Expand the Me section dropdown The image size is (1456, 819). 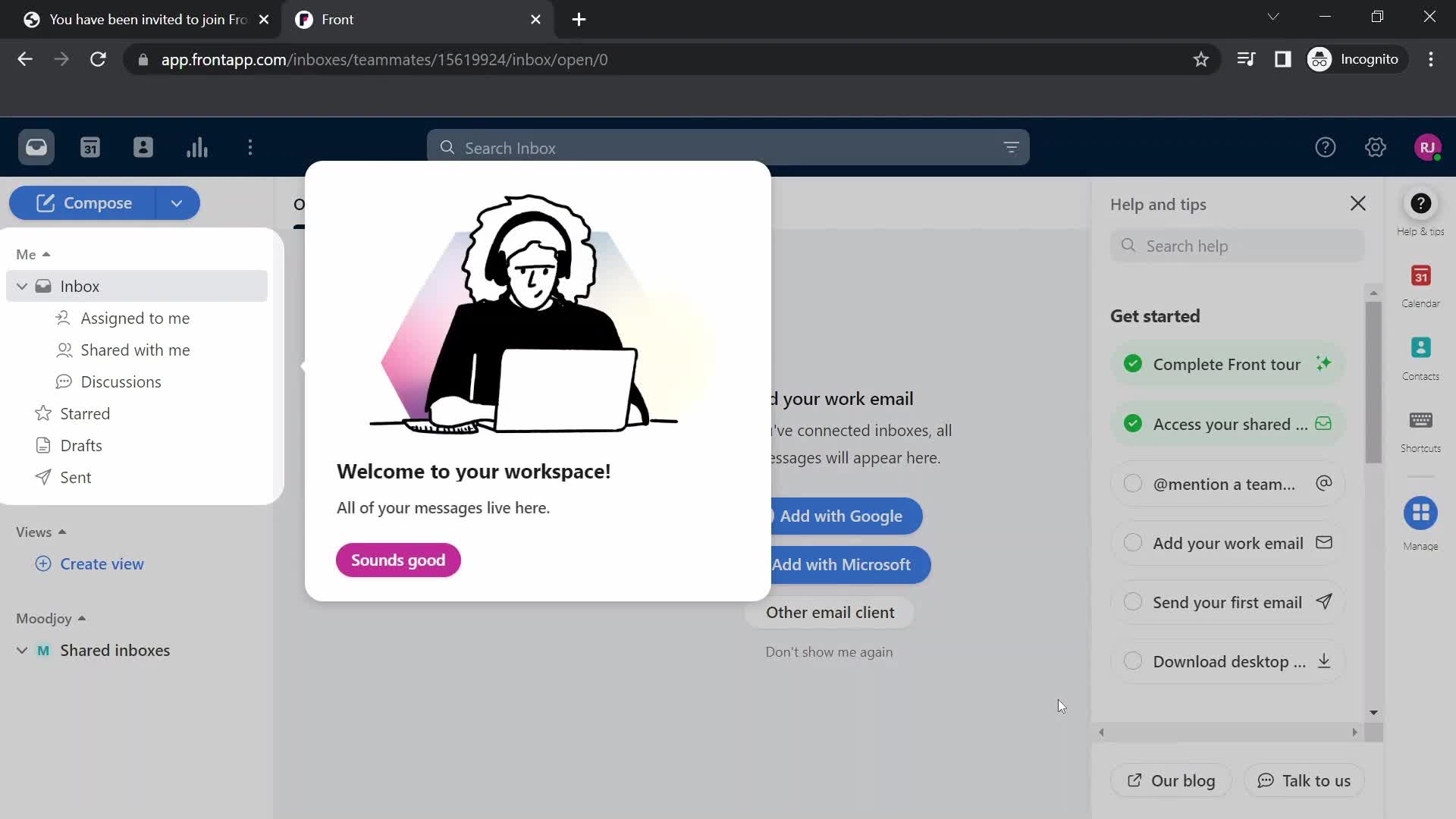pos(34,253)
